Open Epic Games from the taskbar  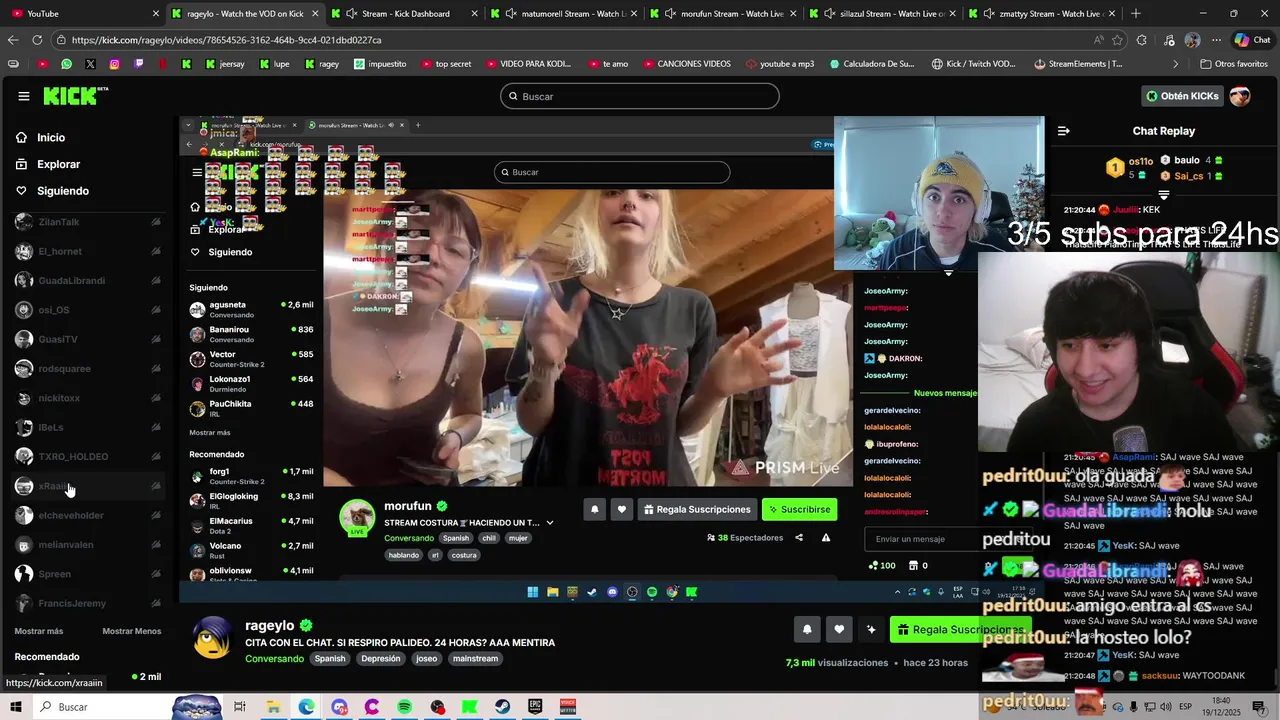[x=535, y=707]
